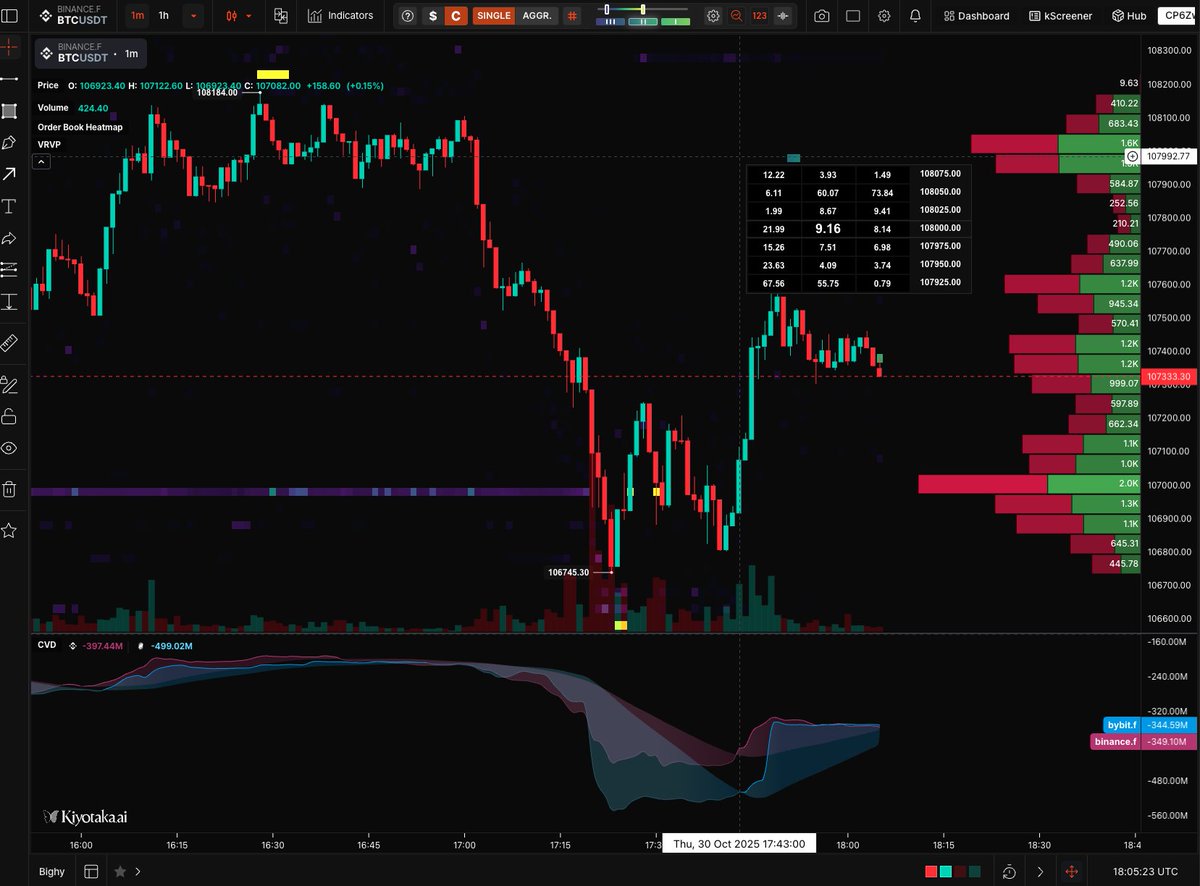Open the Dashboard tab

[x=976, y=16]
